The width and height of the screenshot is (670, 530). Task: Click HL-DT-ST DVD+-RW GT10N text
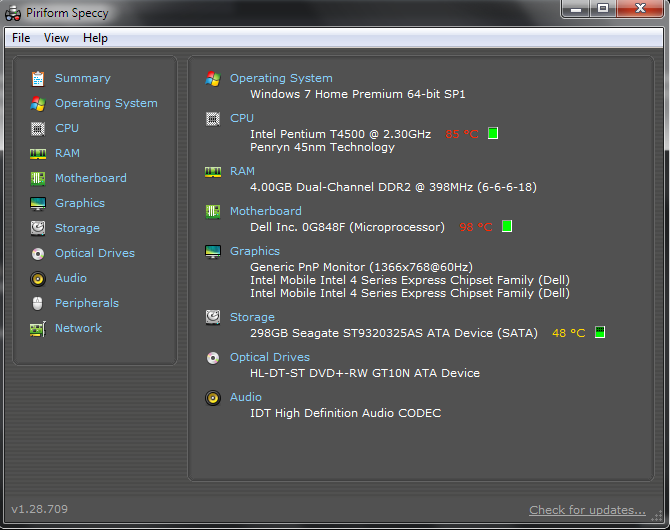(x=365, y=373)
